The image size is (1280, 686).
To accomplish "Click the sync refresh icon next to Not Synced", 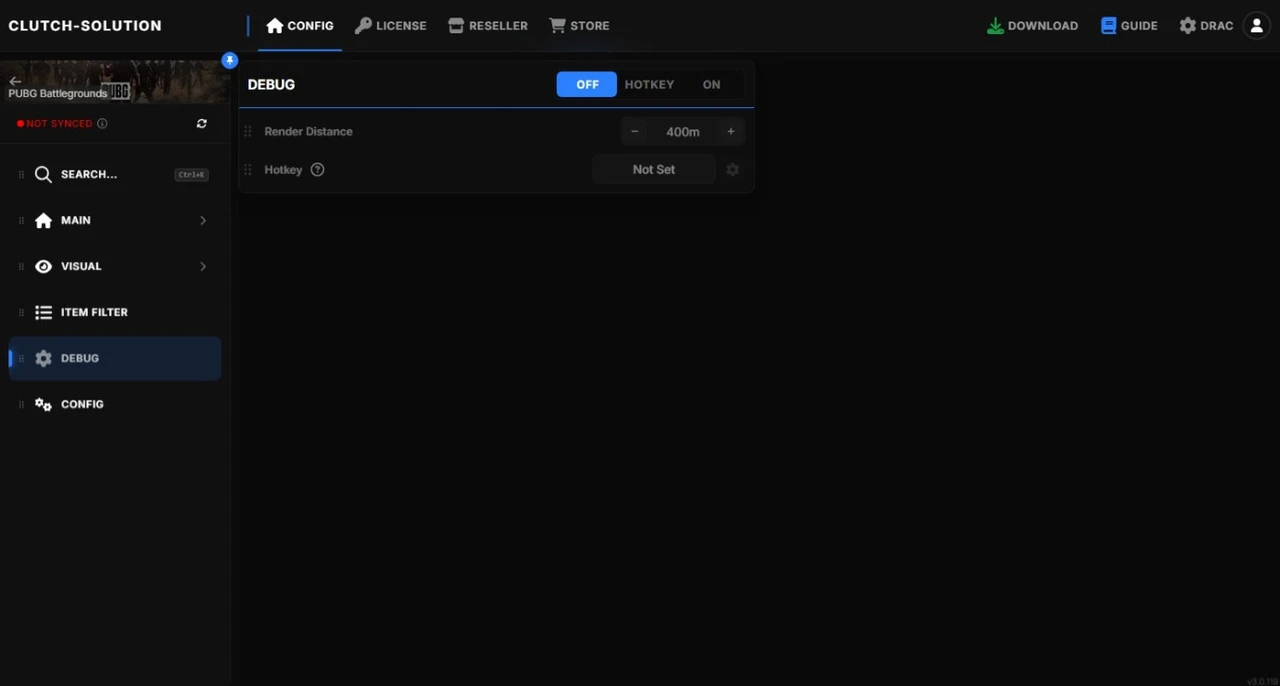I will coord(202,123).
